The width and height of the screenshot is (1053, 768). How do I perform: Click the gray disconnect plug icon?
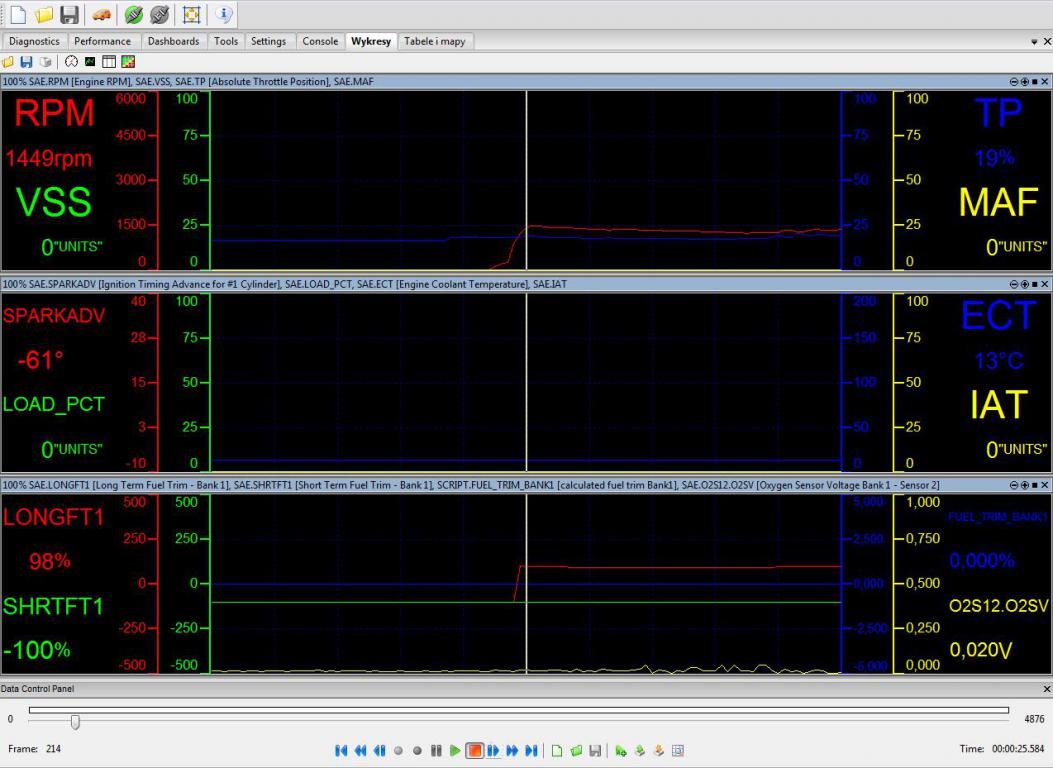[158, 15]
